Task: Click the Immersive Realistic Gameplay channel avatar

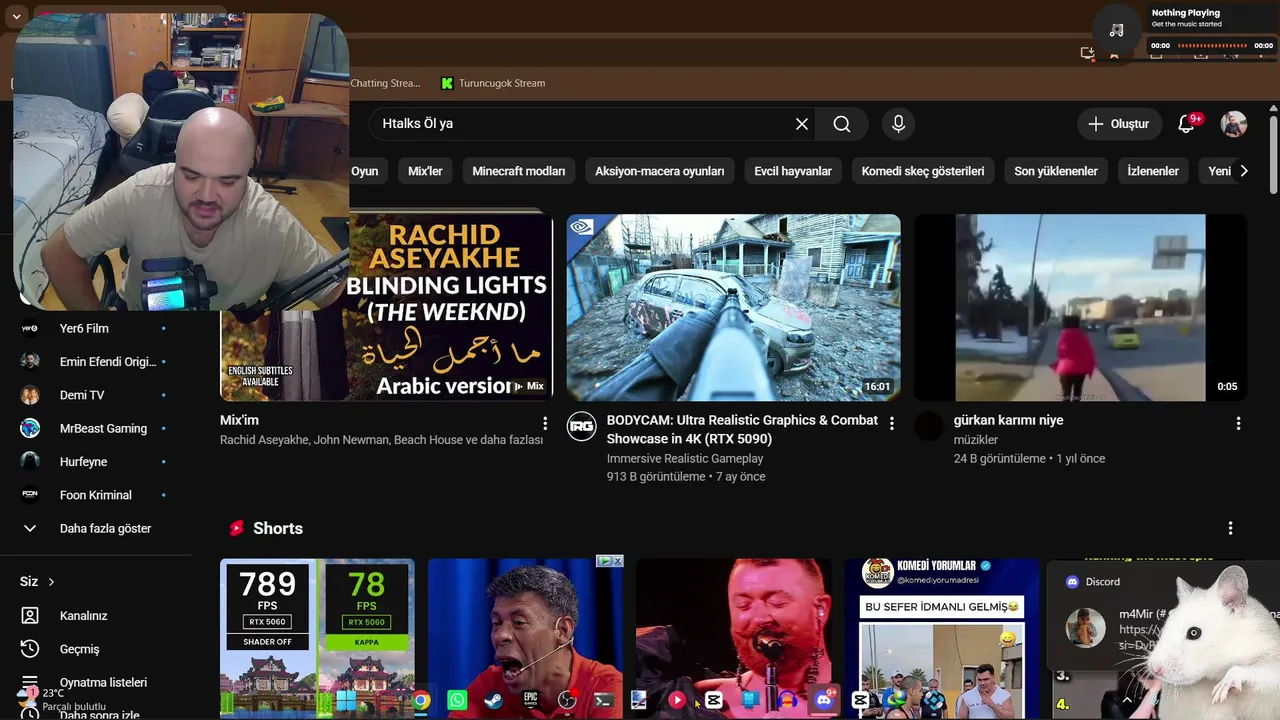Action: tap(581, 427)
